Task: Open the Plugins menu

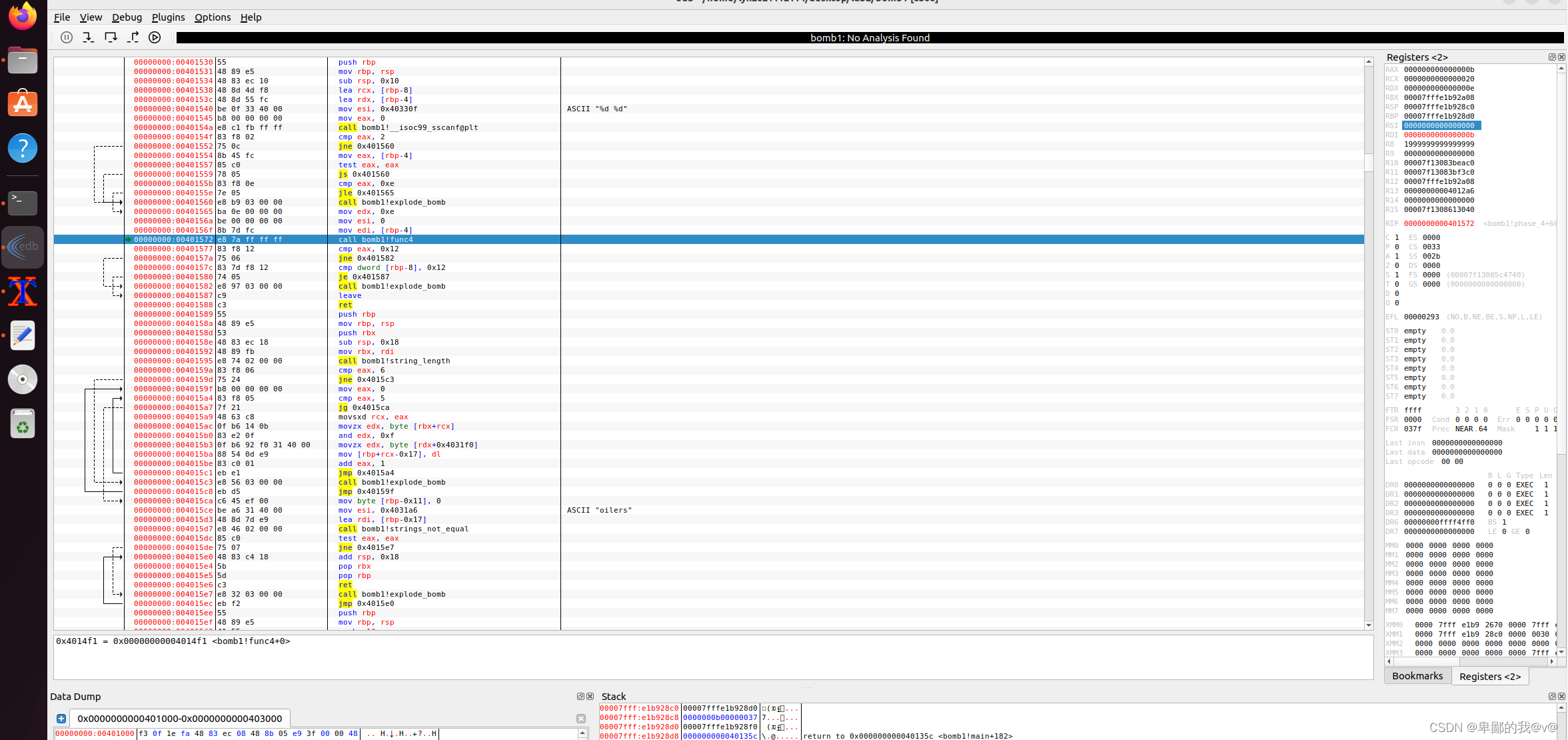Action: (168, 17)
